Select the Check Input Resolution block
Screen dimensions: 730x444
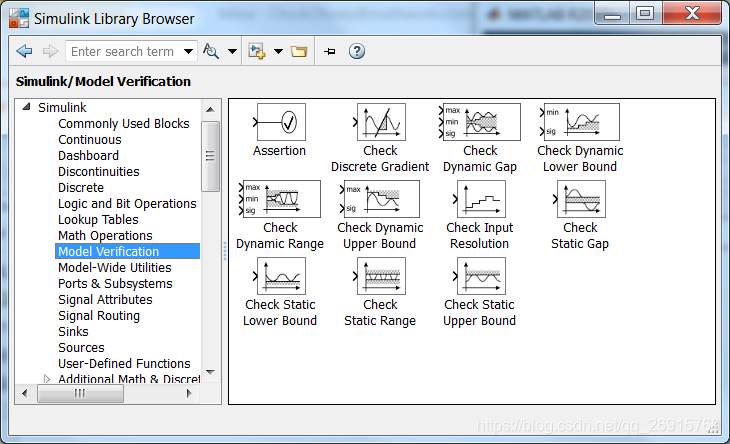480,199
